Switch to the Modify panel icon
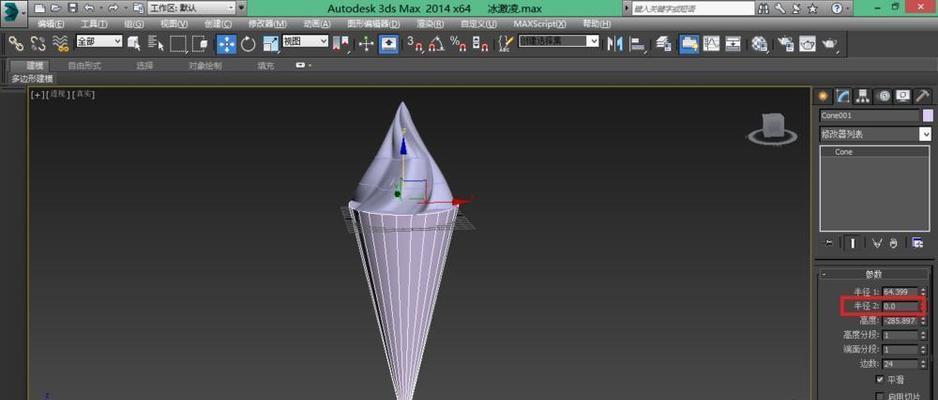This screenshot has width=938, height=400. 845,96
